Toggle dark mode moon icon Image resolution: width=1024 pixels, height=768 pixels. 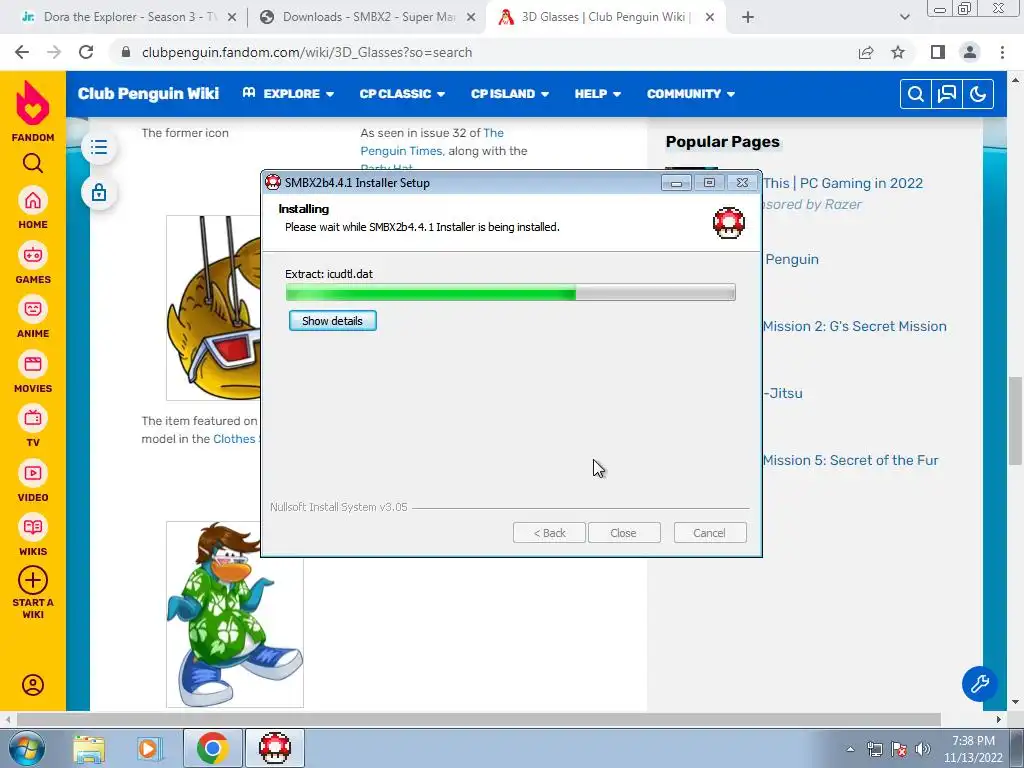coord(978,94)
